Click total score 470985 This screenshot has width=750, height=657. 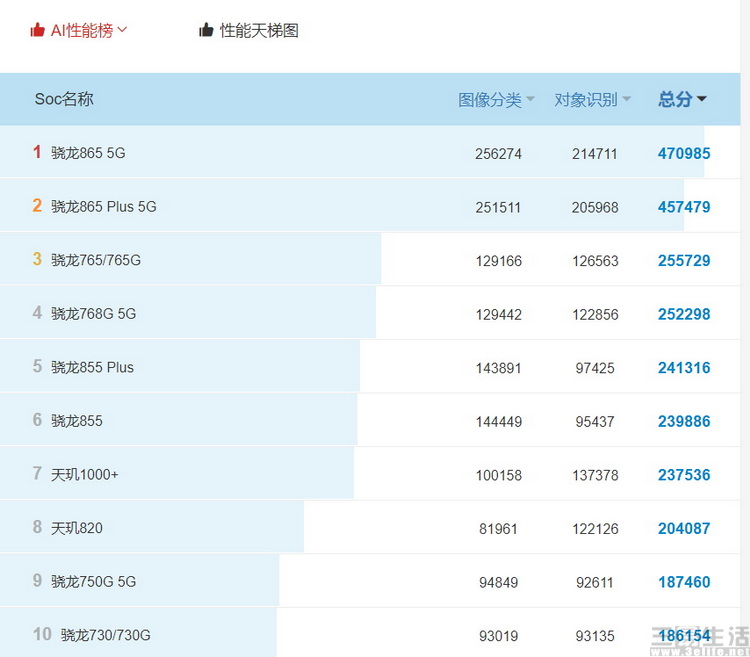[x=684, y=153]
